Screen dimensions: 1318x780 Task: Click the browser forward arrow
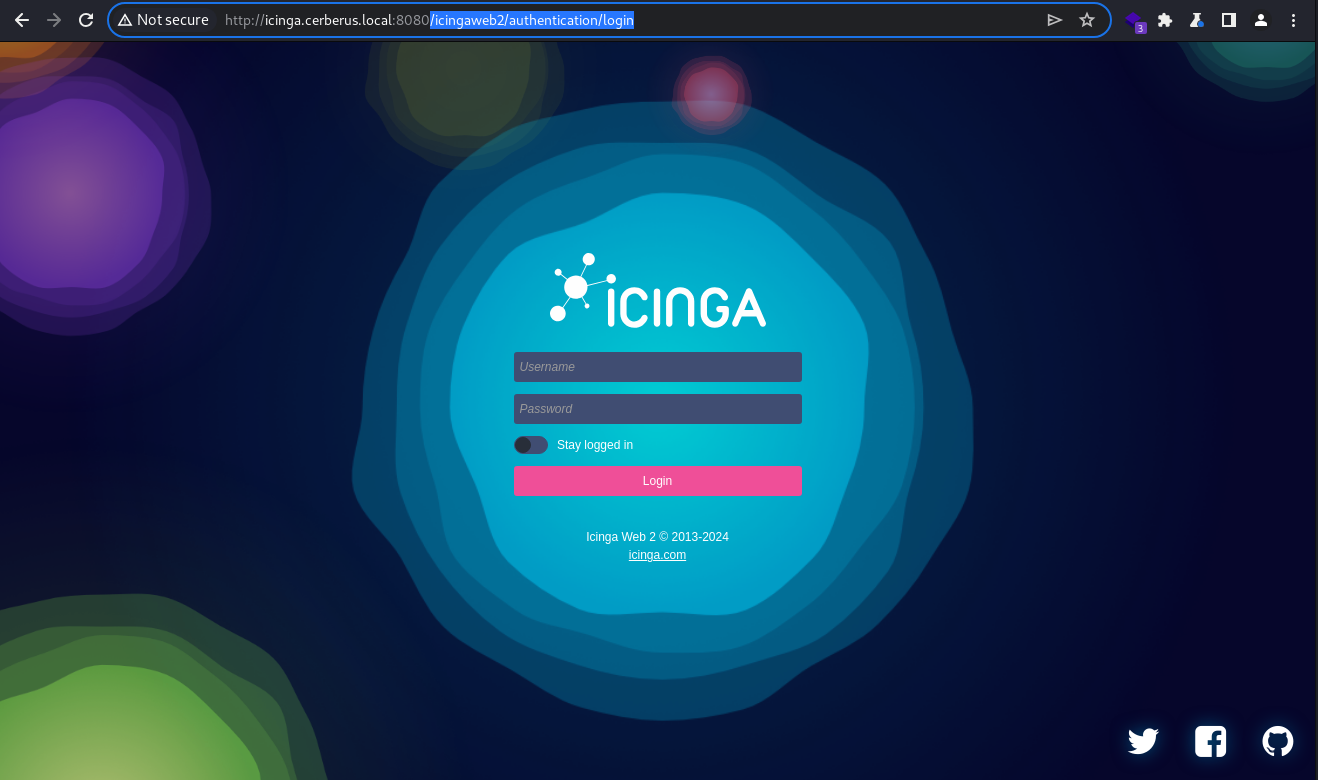tap(54, 20)
